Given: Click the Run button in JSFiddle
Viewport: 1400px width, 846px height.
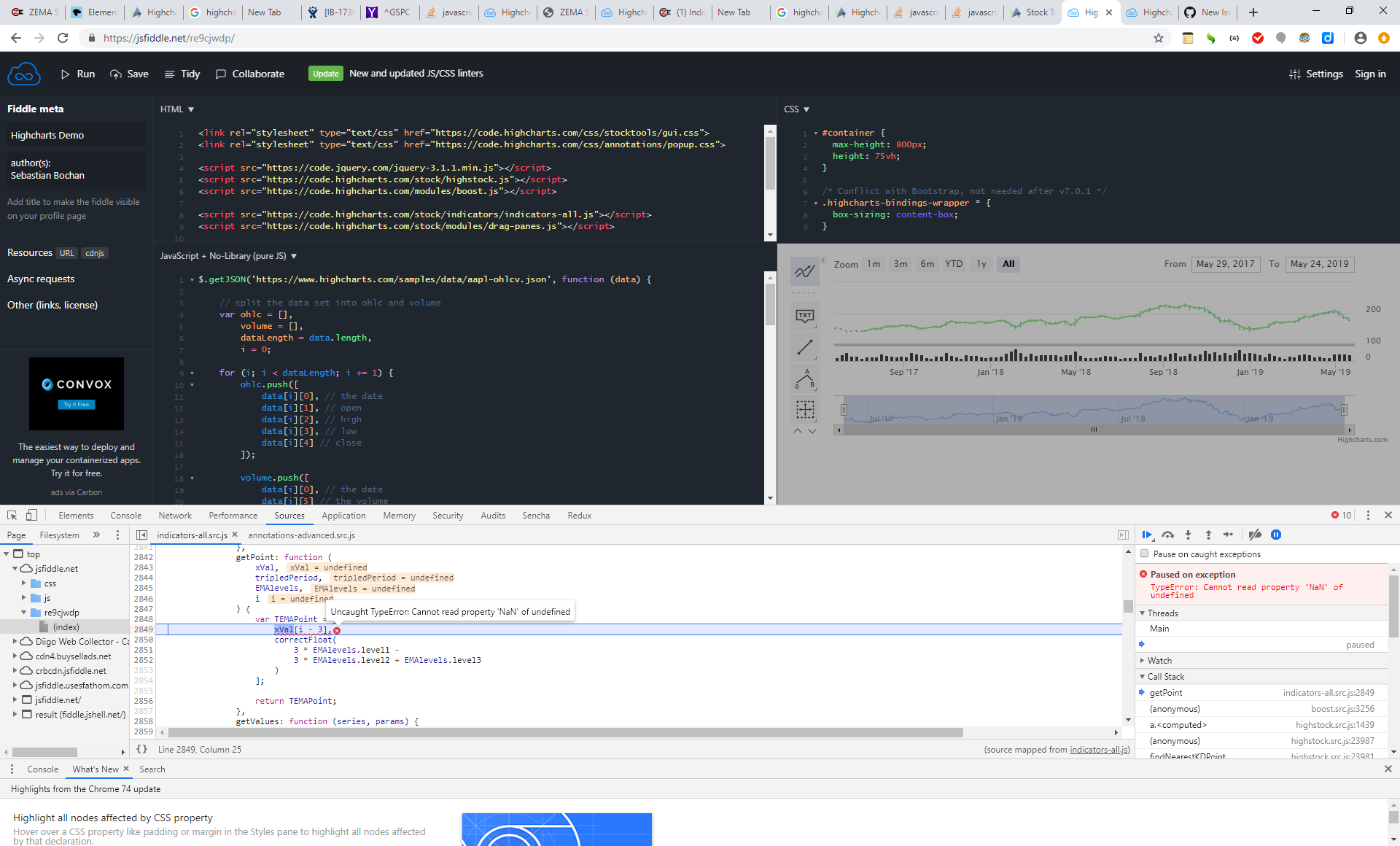Looking at the screenshot, I should (x=77, y=74).
